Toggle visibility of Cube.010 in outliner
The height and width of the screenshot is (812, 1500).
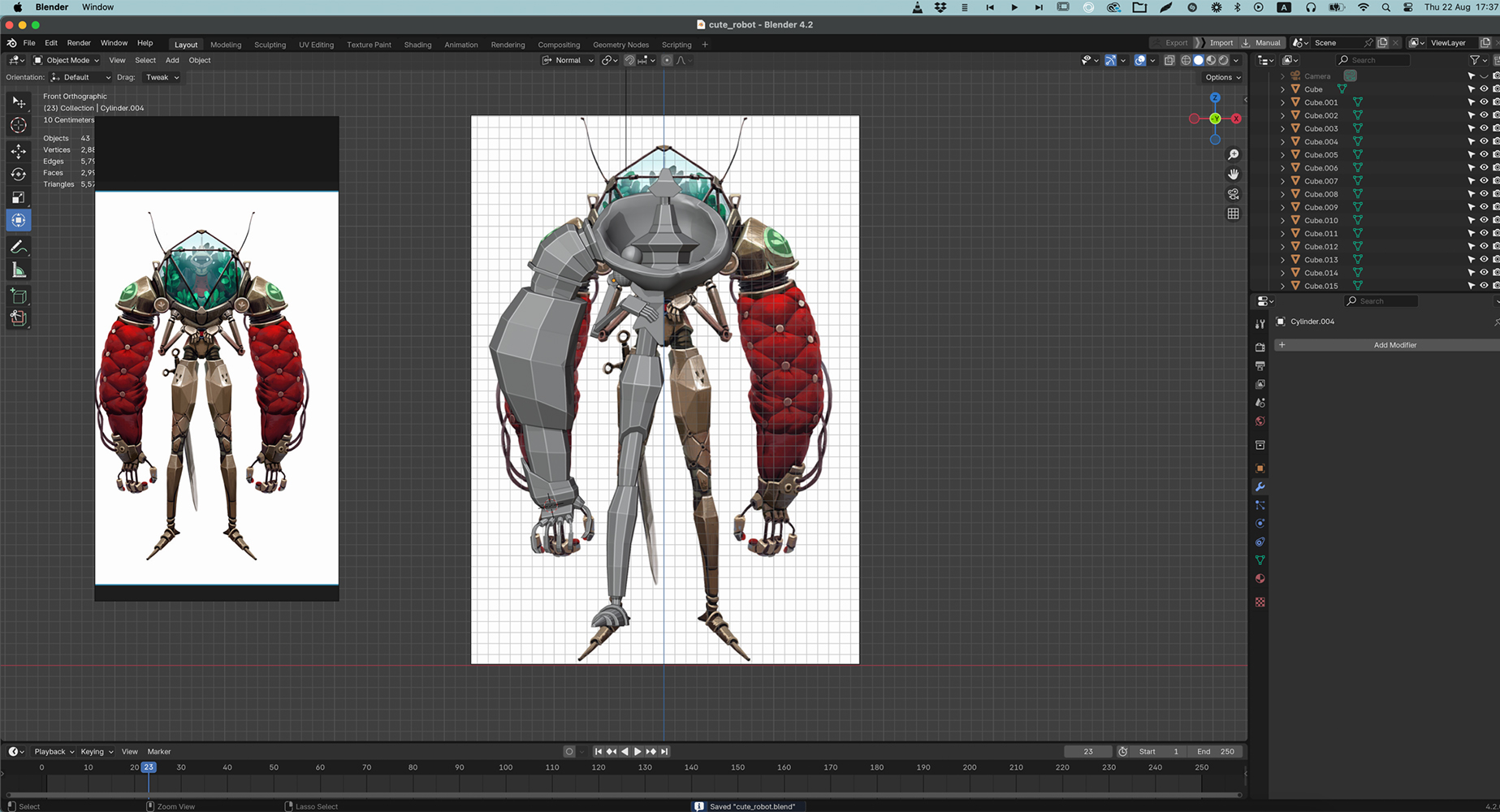1483,221
